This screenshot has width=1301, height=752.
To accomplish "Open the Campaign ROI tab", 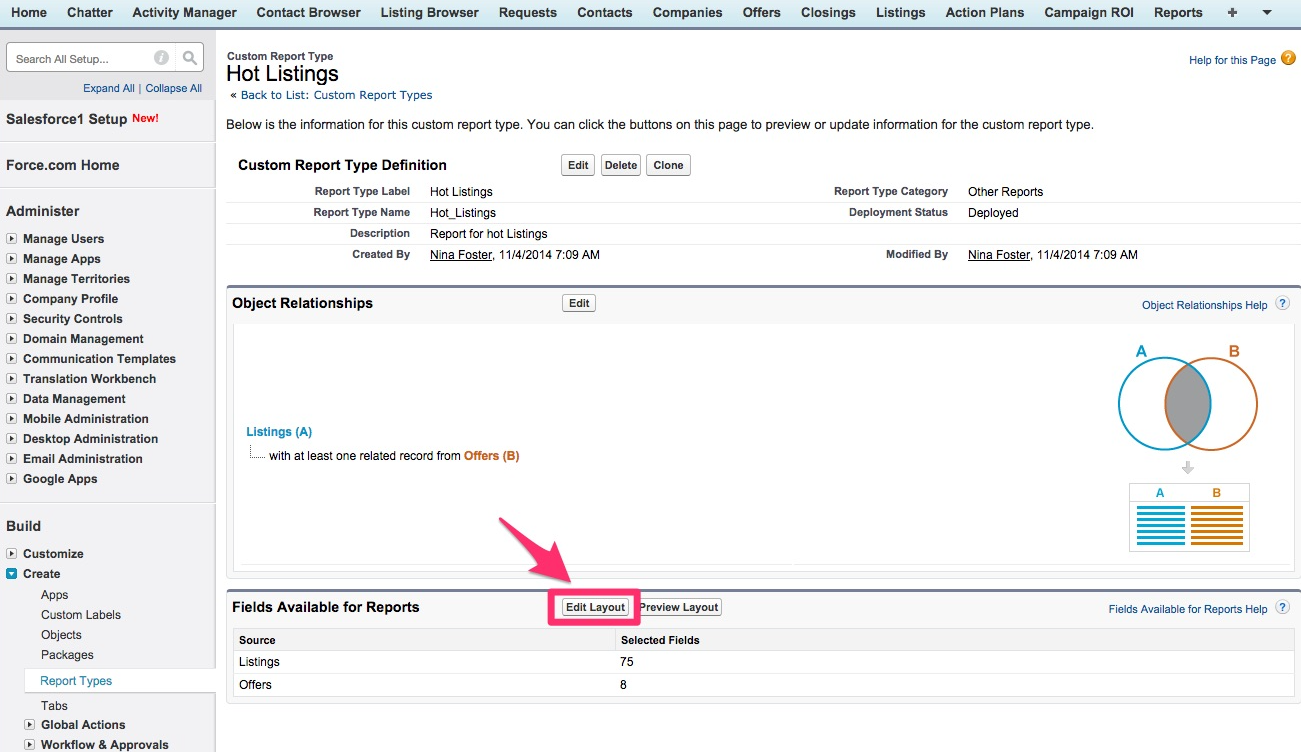I will pos(1089,13).
